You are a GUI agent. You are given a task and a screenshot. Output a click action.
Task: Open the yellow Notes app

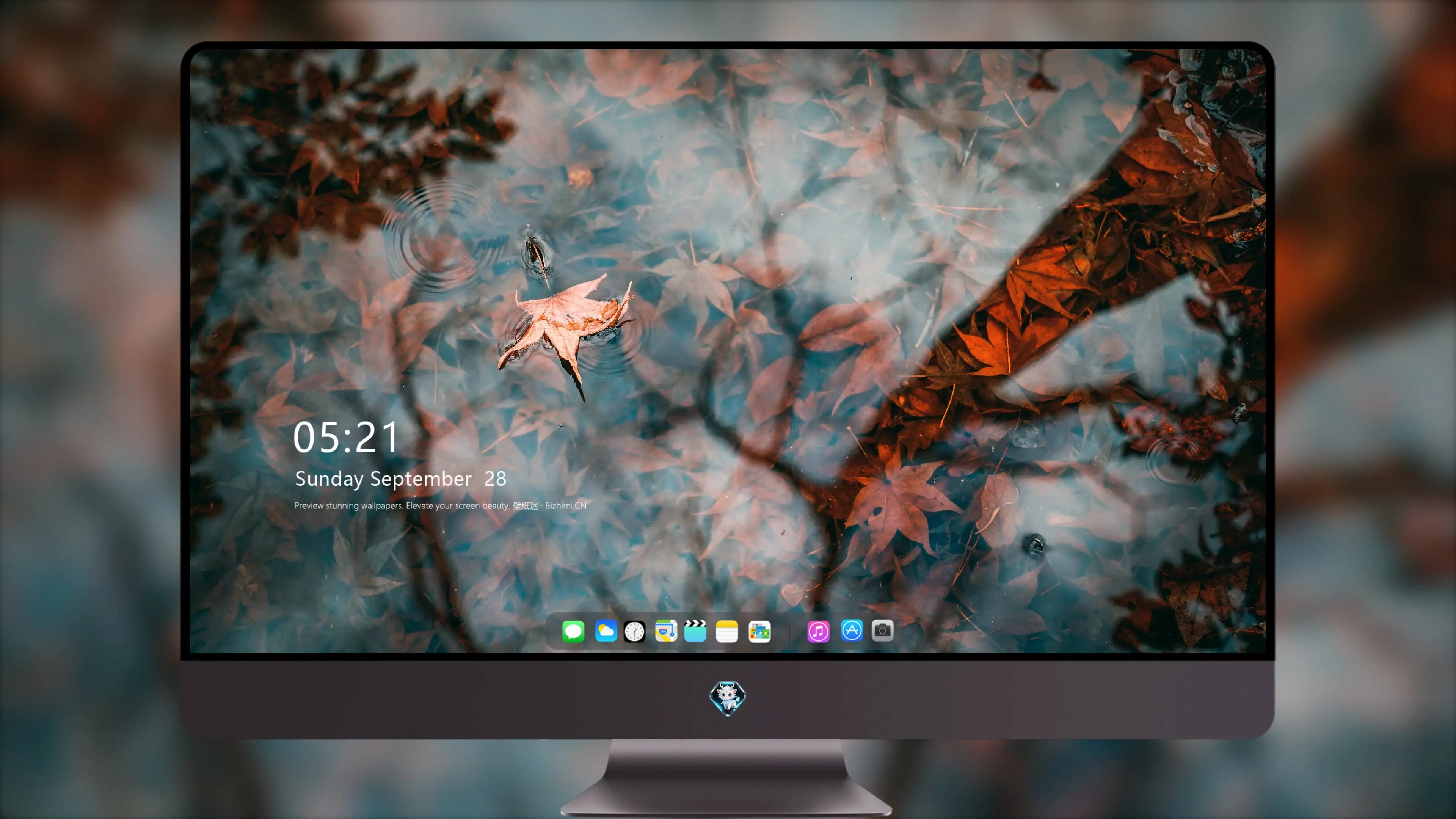click(x=727, y=631)
